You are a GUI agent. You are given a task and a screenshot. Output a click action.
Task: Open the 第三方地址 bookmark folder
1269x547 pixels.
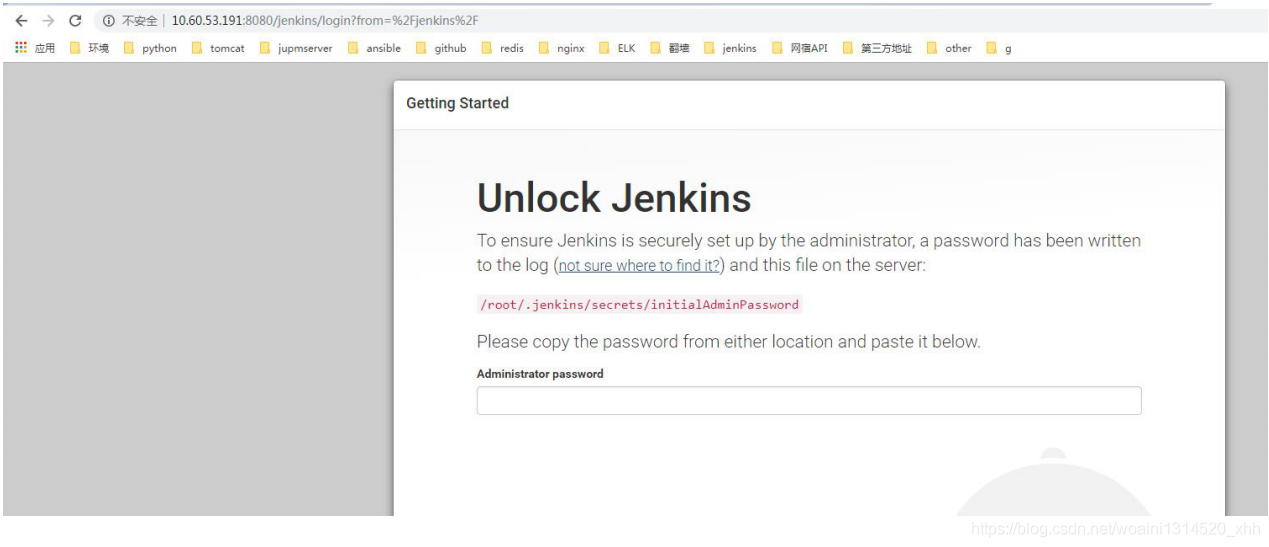(x=877, y=48)
